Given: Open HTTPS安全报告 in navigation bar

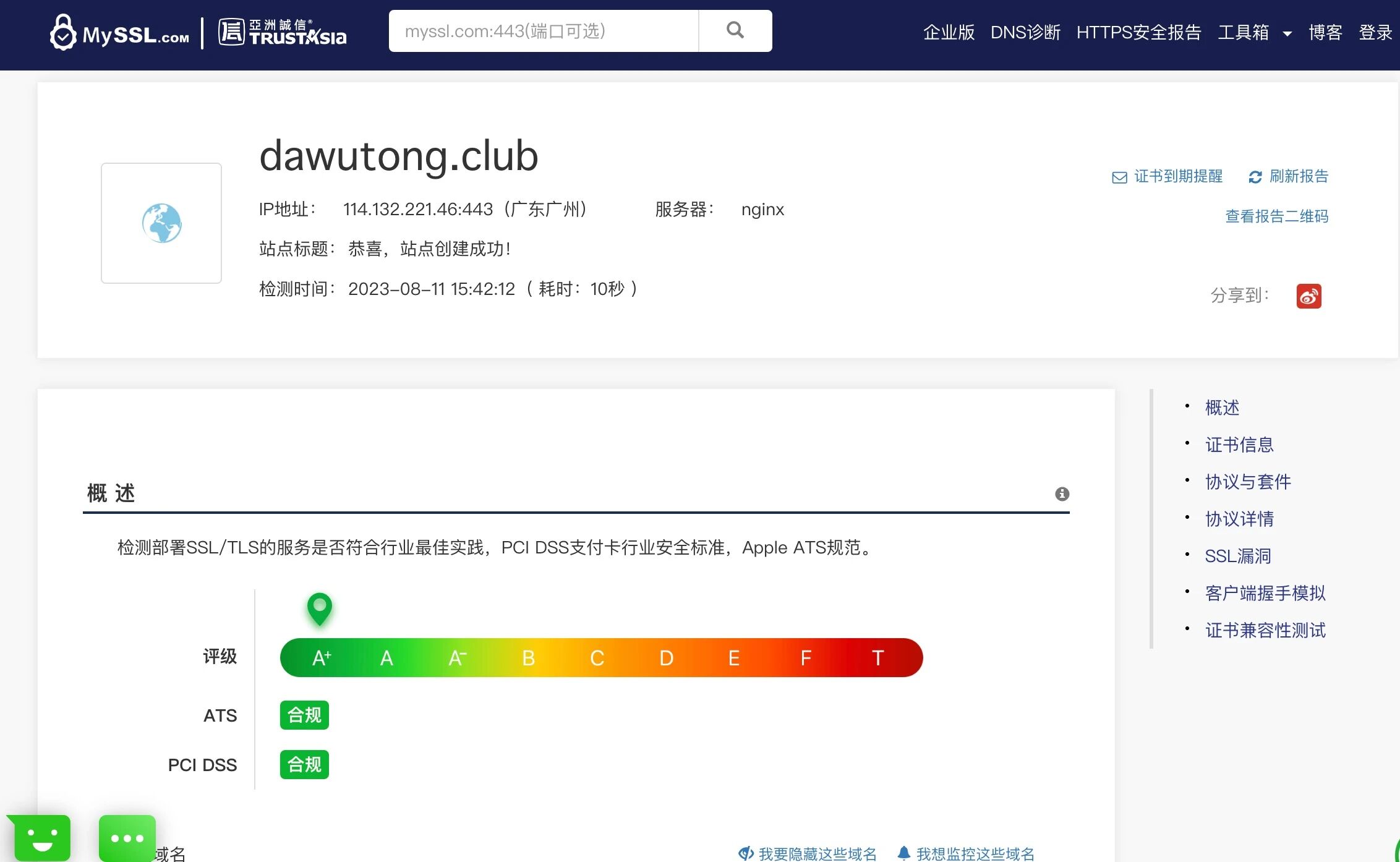Looking at the screenshot, I should [x=1138, y=32].
